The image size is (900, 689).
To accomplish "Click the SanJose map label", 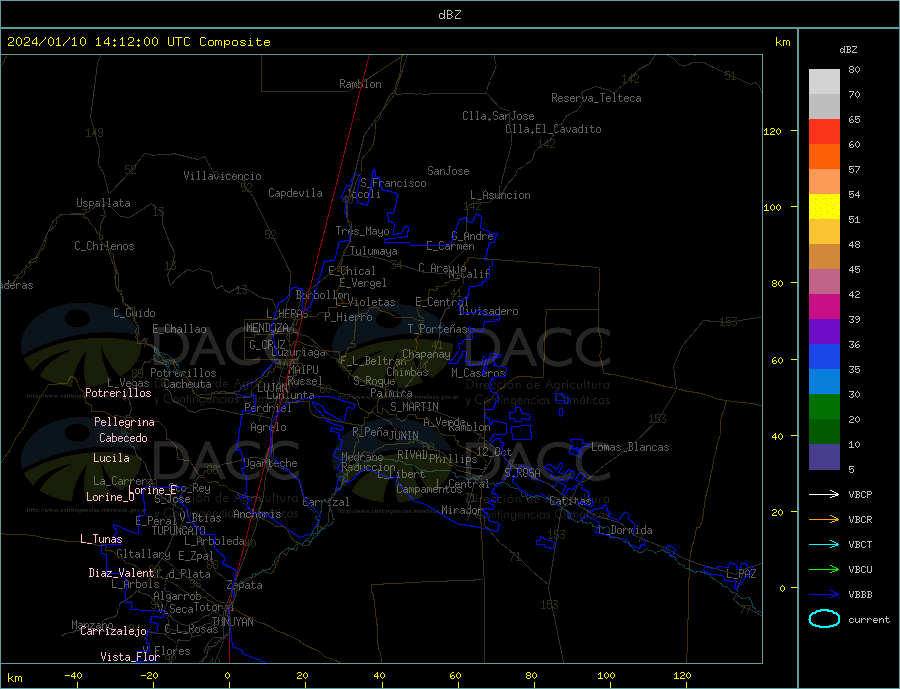I will coord(448,171).
